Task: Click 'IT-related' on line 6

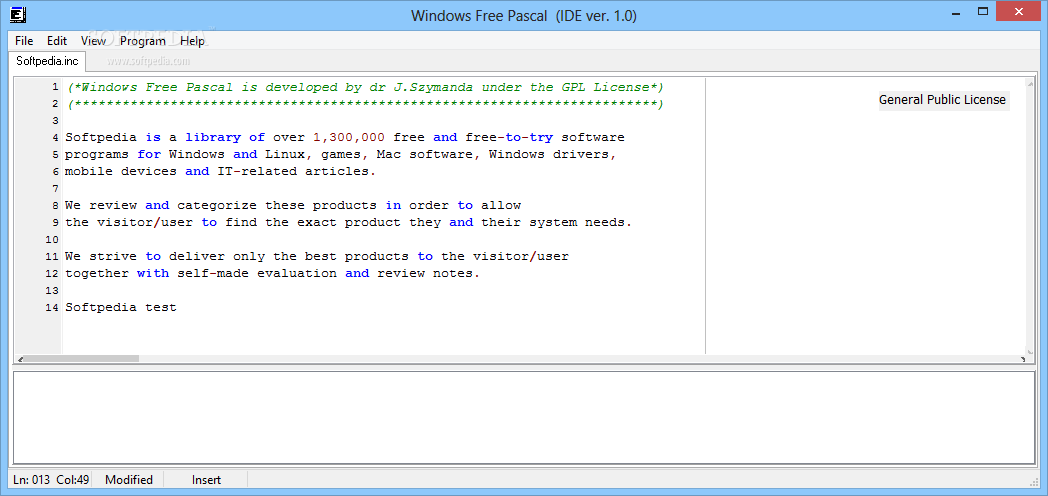Action: coord(257,171)
